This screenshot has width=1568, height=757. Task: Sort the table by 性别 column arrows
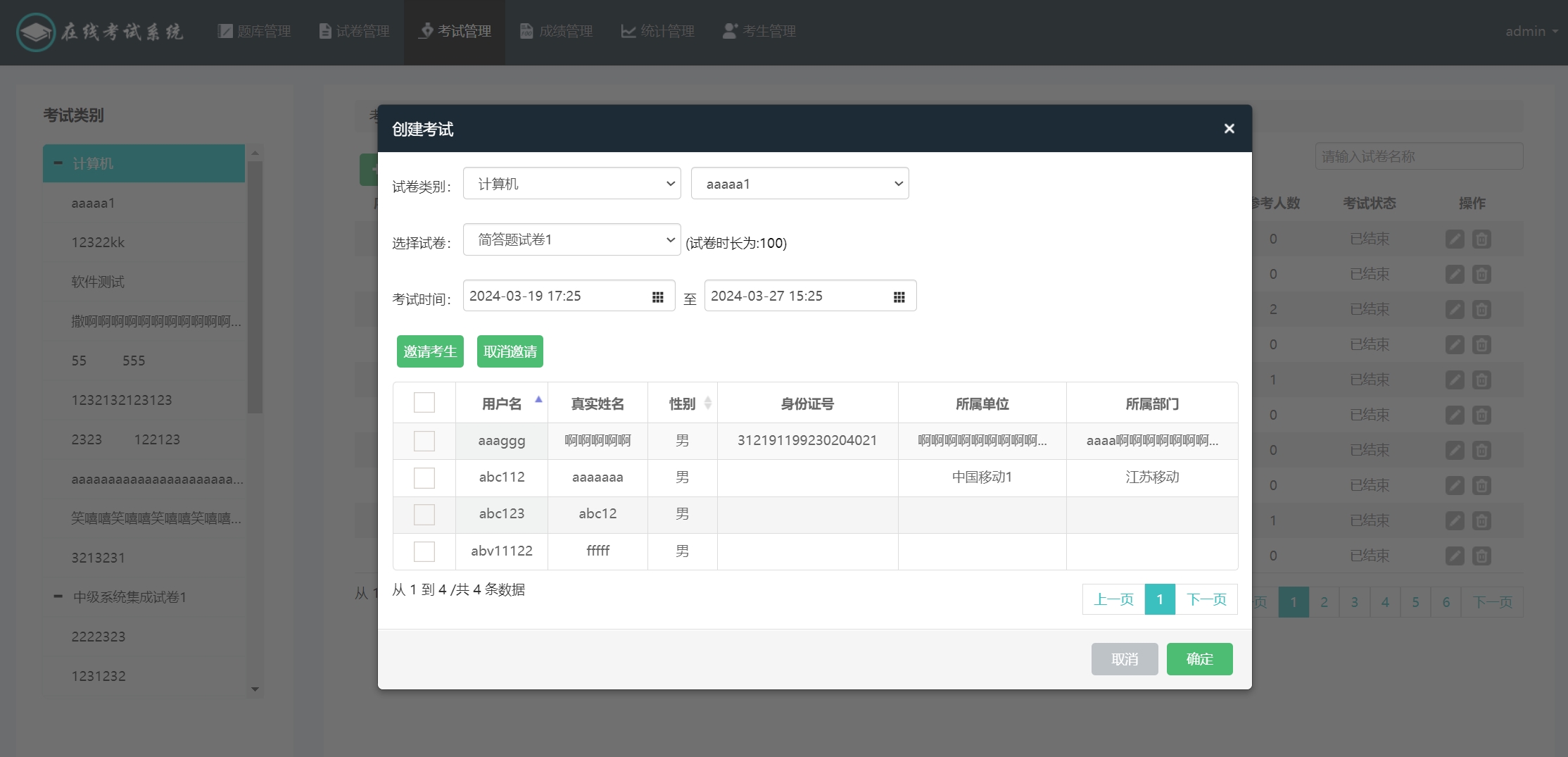pos(707,403)
